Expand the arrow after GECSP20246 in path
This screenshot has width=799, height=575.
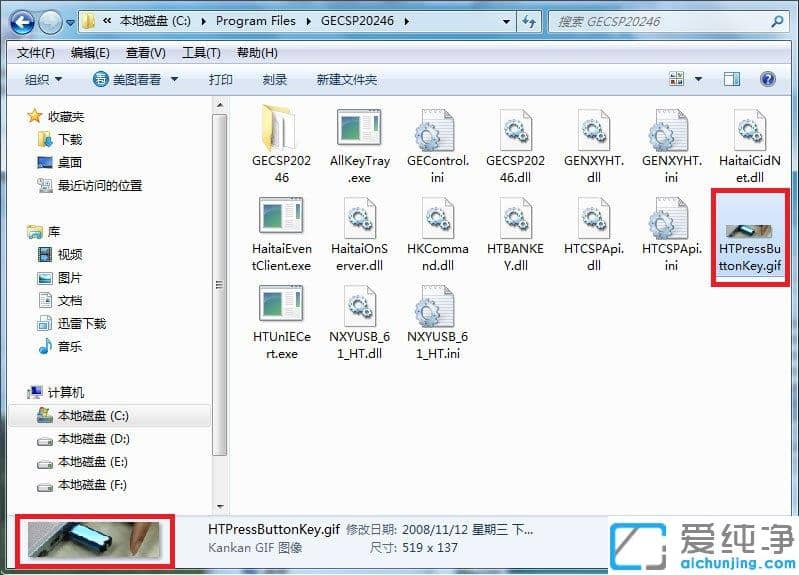(x=407, y=21)
